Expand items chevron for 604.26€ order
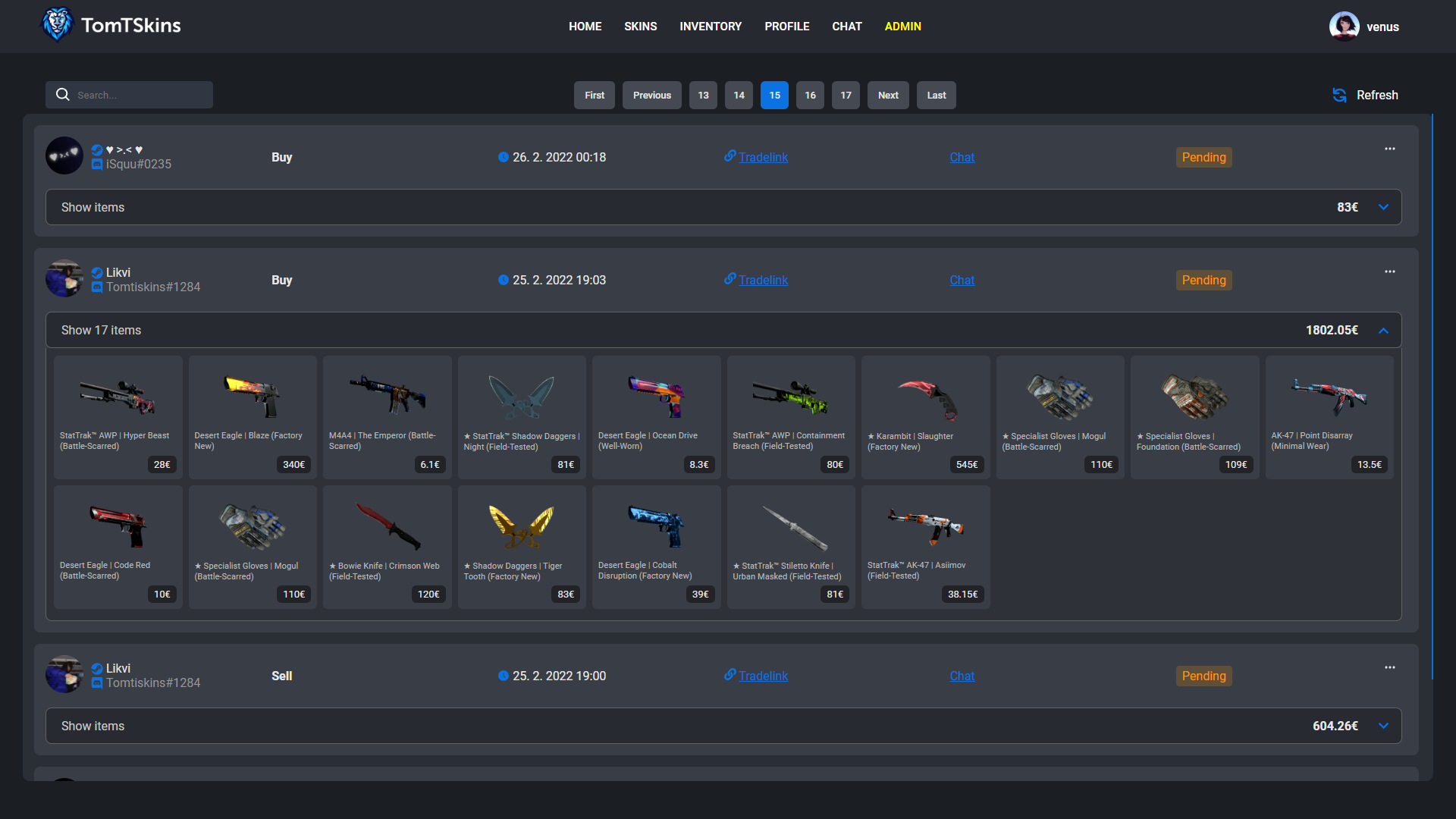 (1383, 726)
